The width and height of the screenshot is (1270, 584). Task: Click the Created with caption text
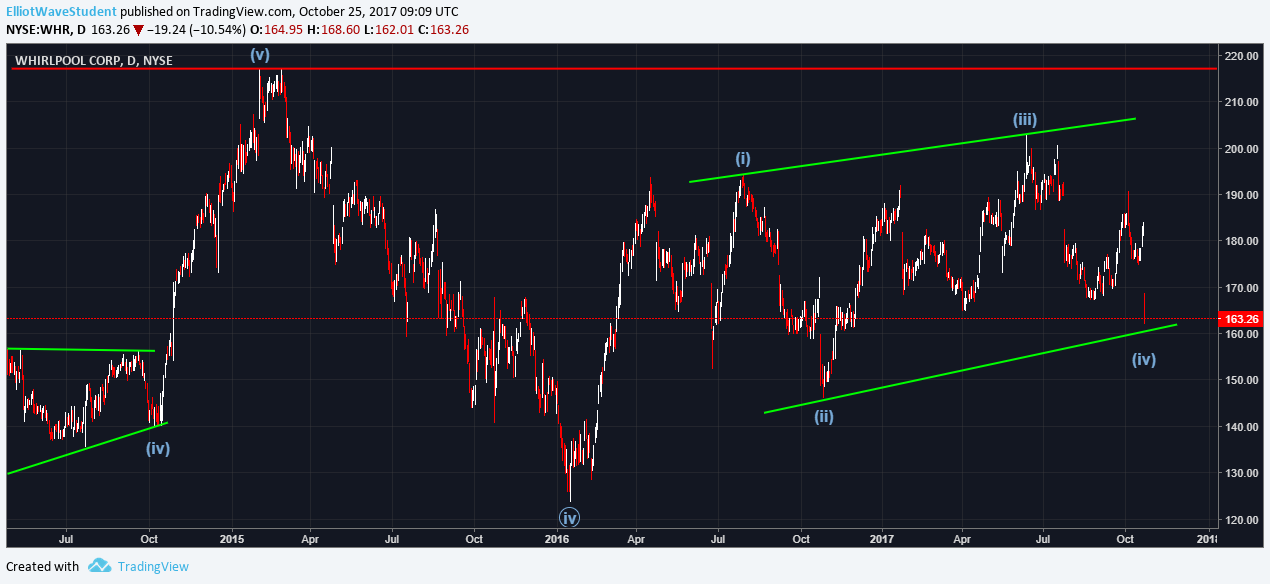(42, 567)
